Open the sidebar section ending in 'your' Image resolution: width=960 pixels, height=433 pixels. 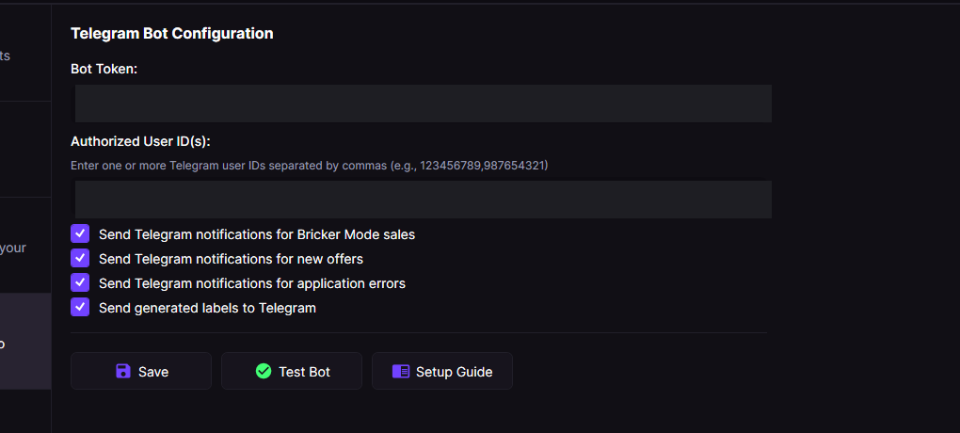(25, 245)
